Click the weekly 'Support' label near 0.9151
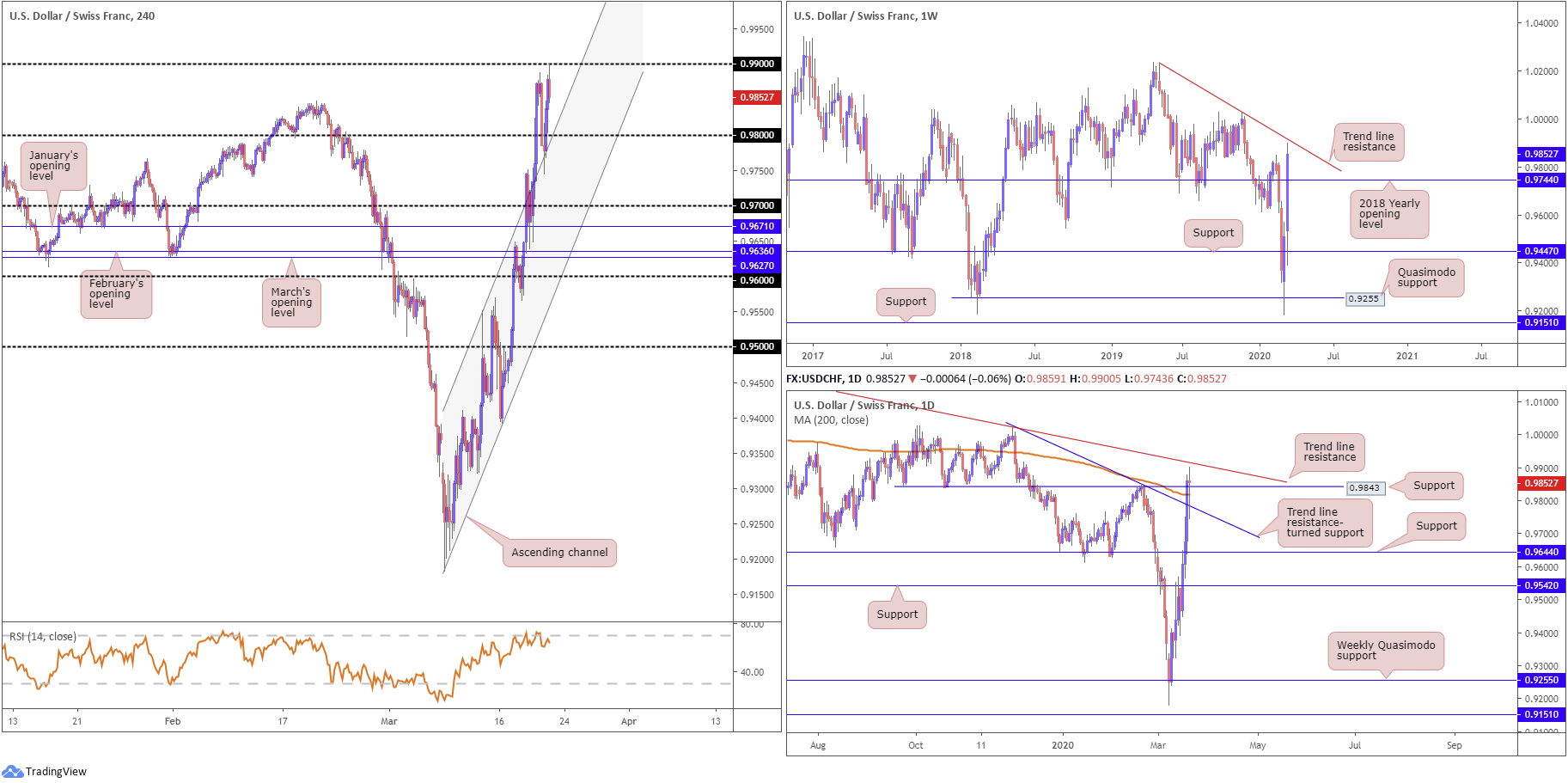1568x783 pixels. [x=906, y=302]
